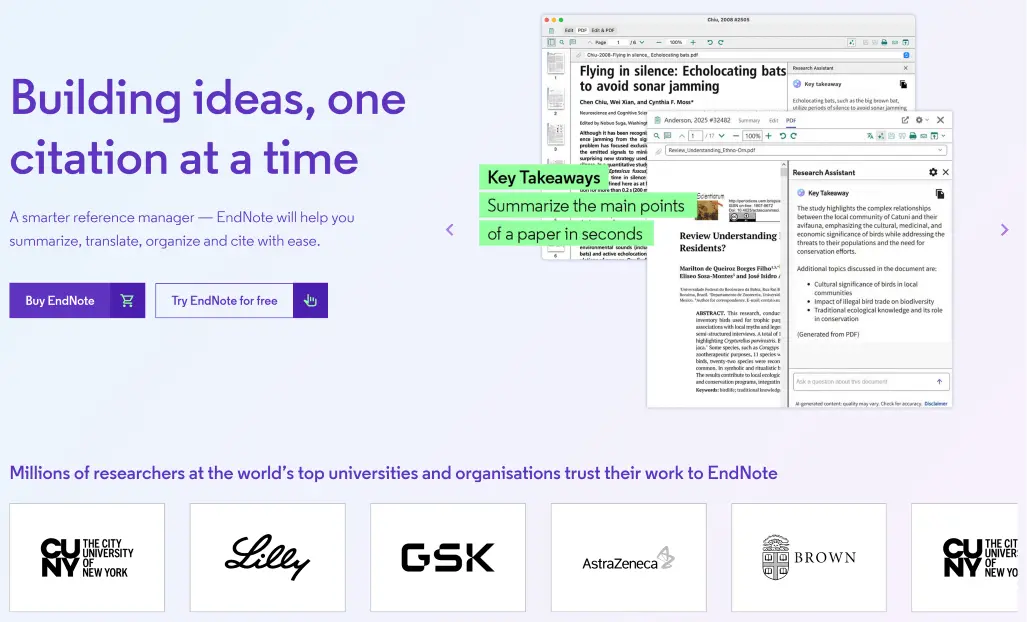Click print icon in Chiu PDF toolbar
Image resolution: width=1027 pixels, height=622 pixels.
[x=884, y=43]
